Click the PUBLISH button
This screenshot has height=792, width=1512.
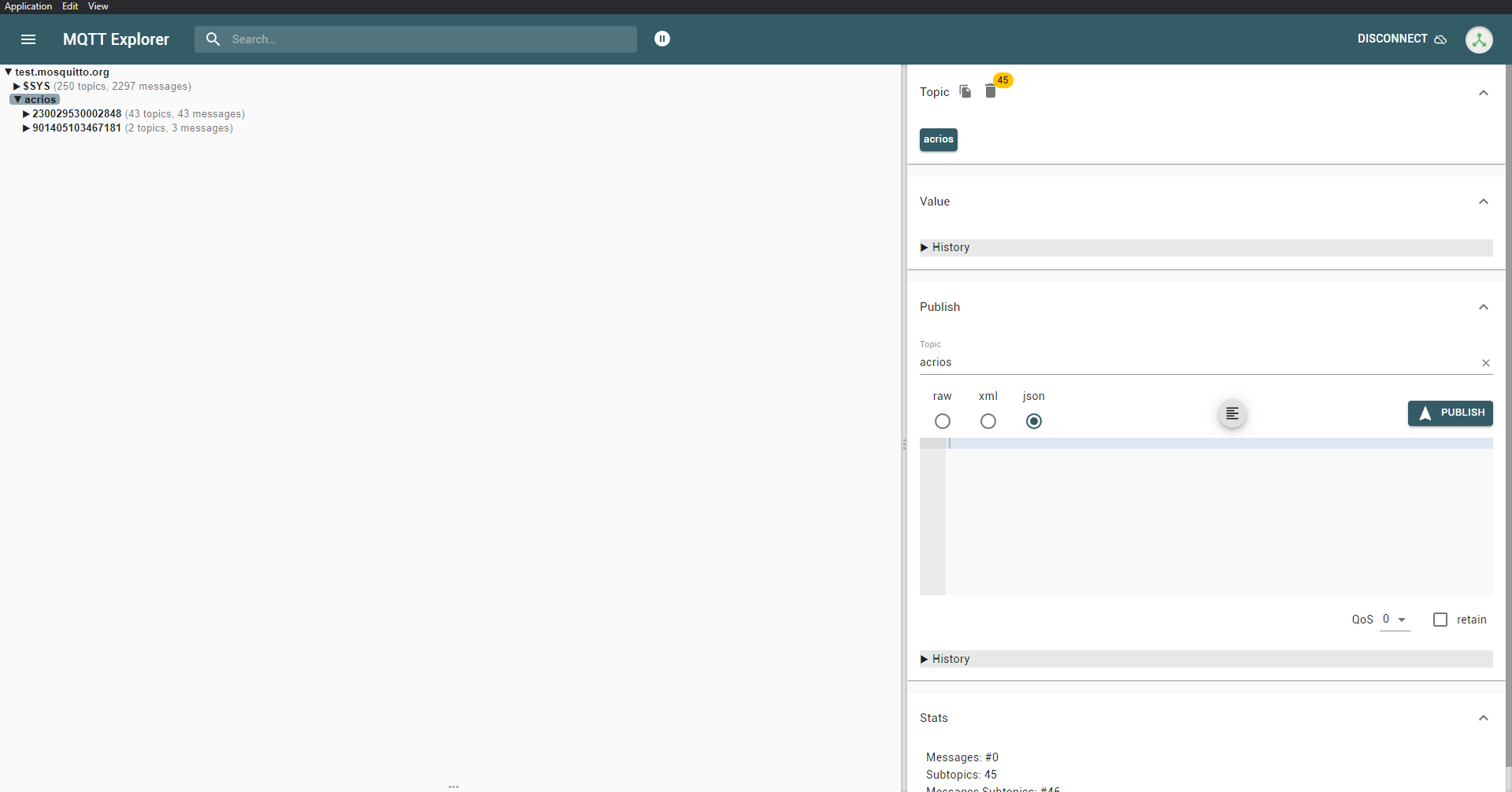tap(1450, 413)
